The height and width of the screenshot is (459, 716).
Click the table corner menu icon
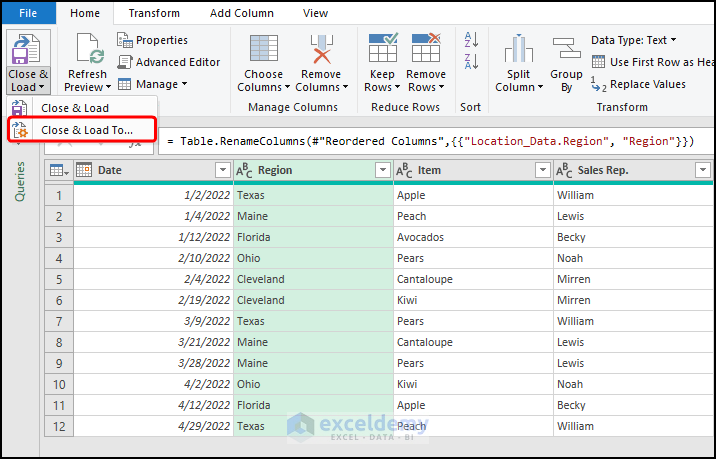pyautogui.click(x=59, y=171)
